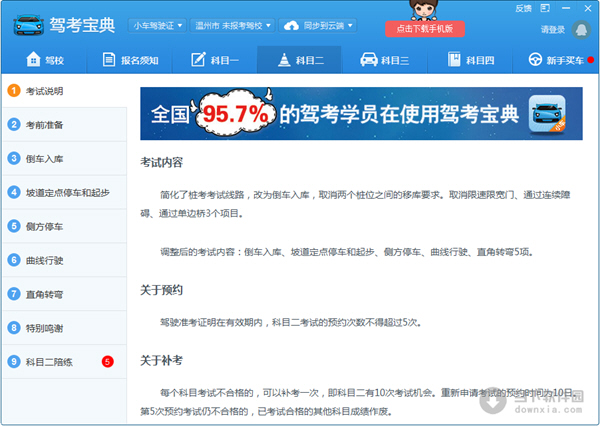This screenshot has width=600, height=426.
Task: Open the 同步到云端 sync dropdown
Action: 318,26
